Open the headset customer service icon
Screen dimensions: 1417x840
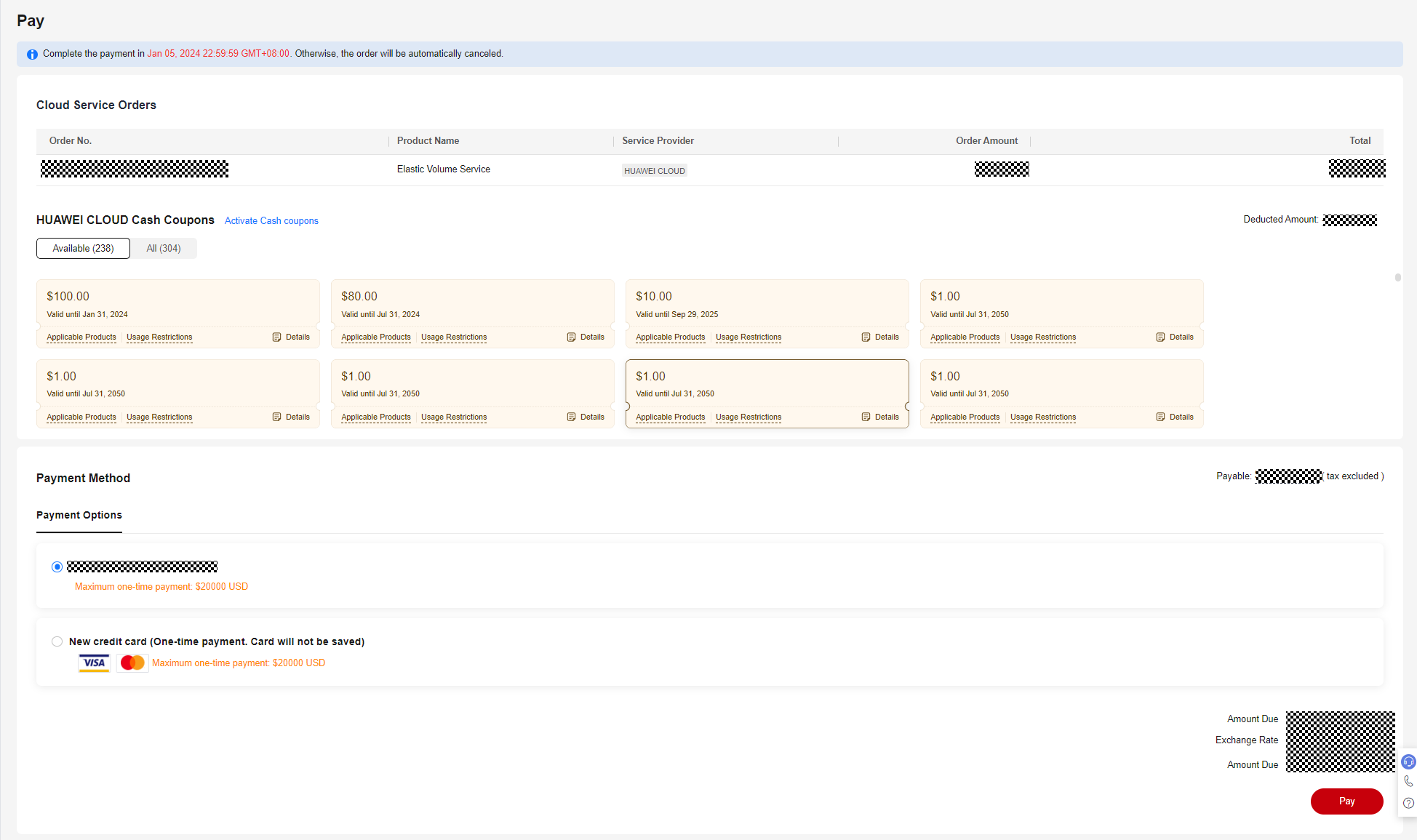(1408, 761)
